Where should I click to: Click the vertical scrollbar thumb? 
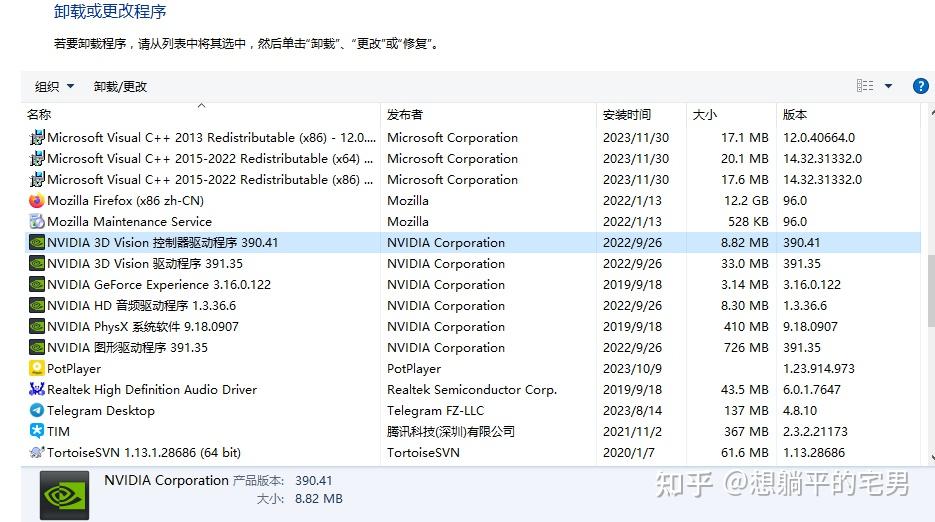931,291
